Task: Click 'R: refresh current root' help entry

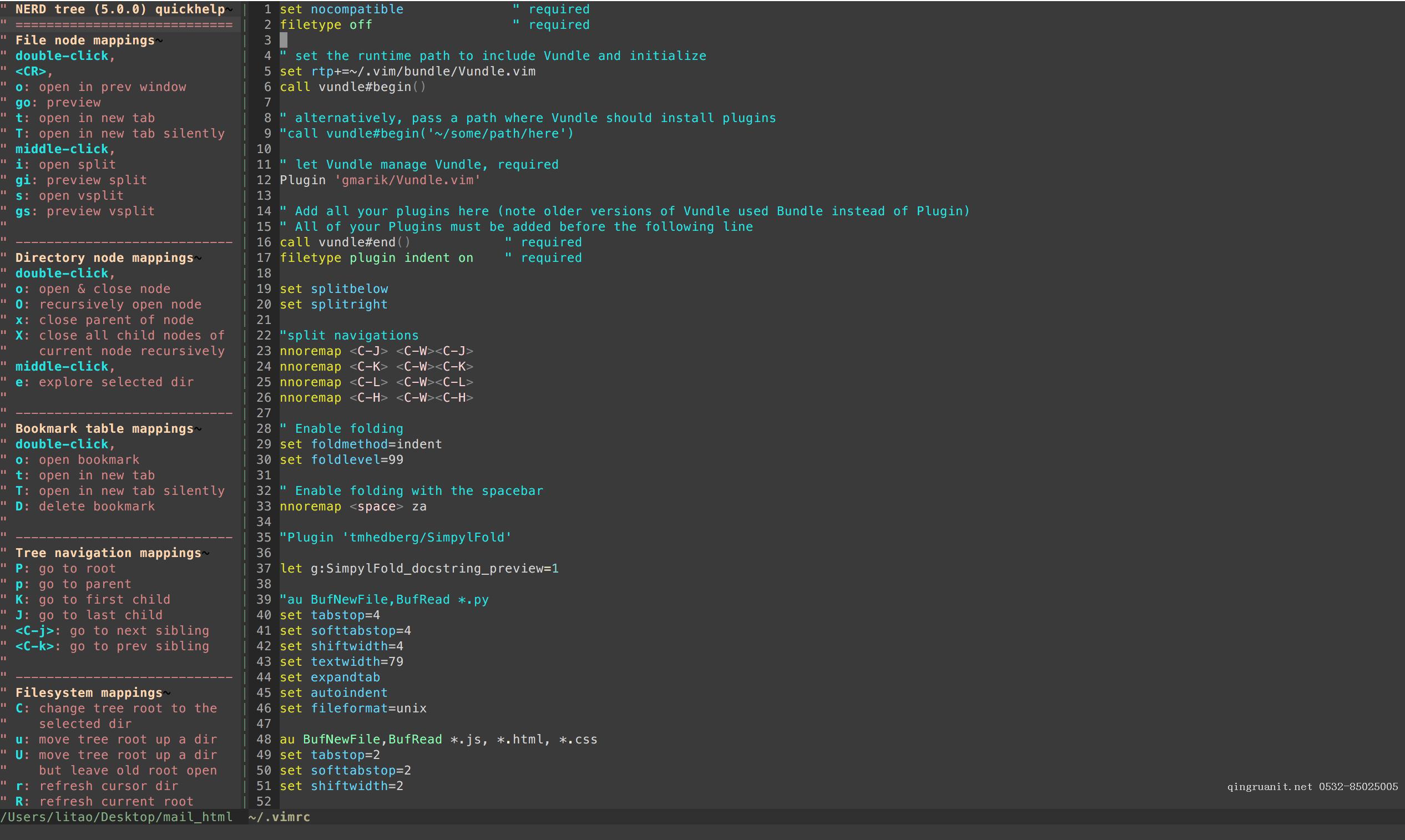Action: (104, 801)
